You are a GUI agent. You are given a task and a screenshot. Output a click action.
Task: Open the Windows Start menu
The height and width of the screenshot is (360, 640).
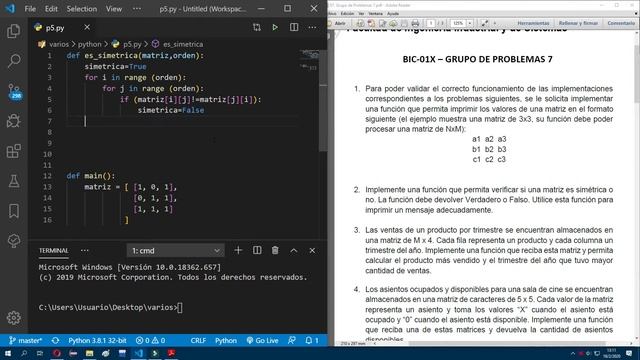click(8, 353)
